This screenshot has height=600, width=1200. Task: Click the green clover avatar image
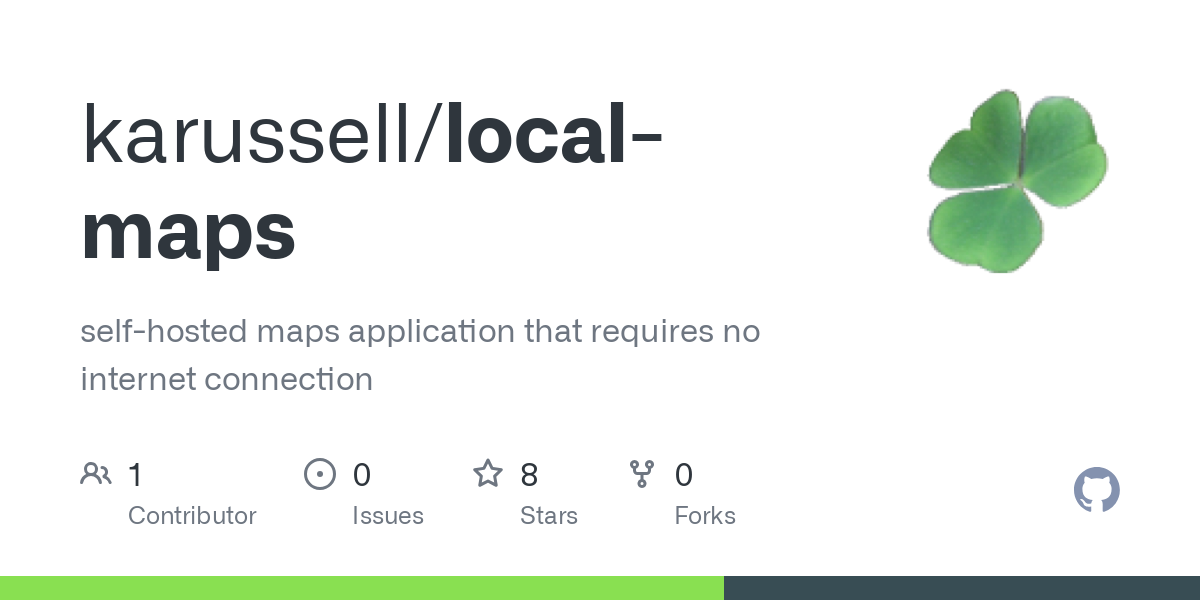coord(1018,181)
